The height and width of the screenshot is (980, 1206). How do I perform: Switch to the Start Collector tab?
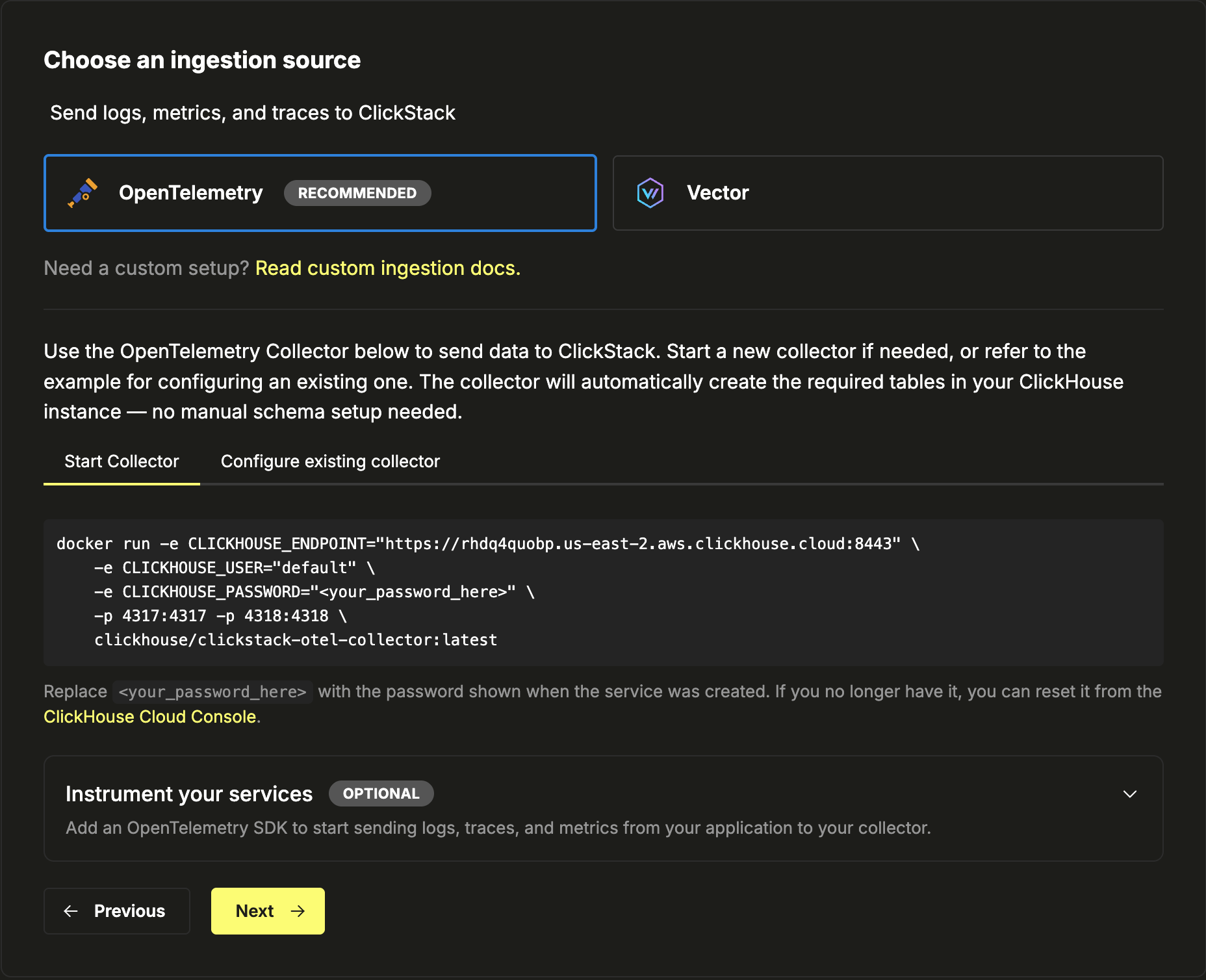(122, 461)
